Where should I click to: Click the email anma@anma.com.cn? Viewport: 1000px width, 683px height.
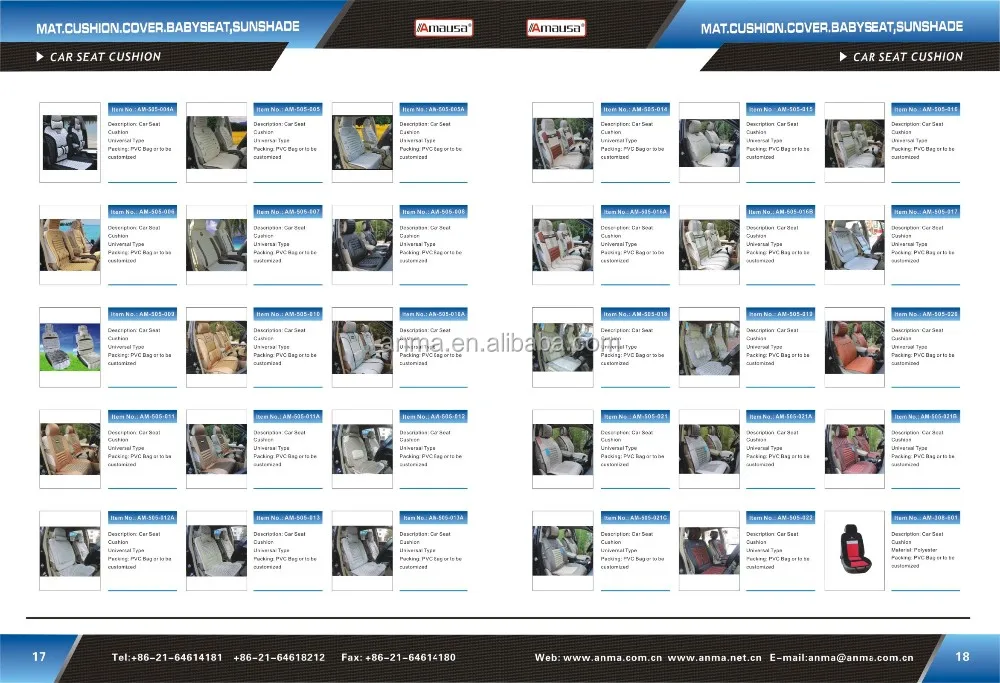(860, 657)
